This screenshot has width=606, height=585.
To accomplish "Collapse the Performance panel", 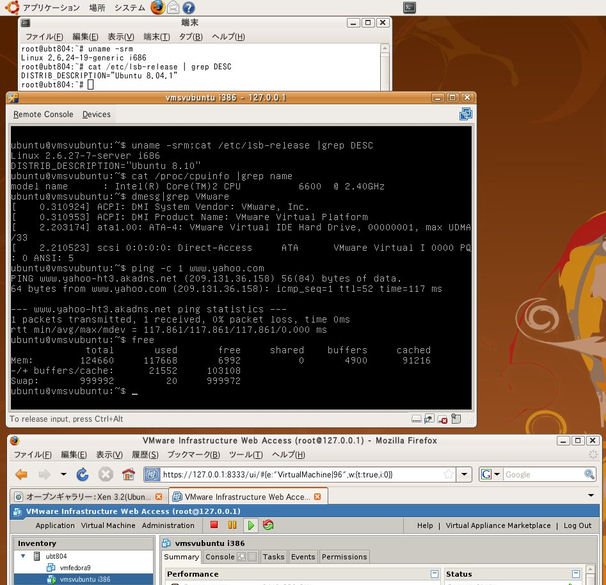I will 434,574.
